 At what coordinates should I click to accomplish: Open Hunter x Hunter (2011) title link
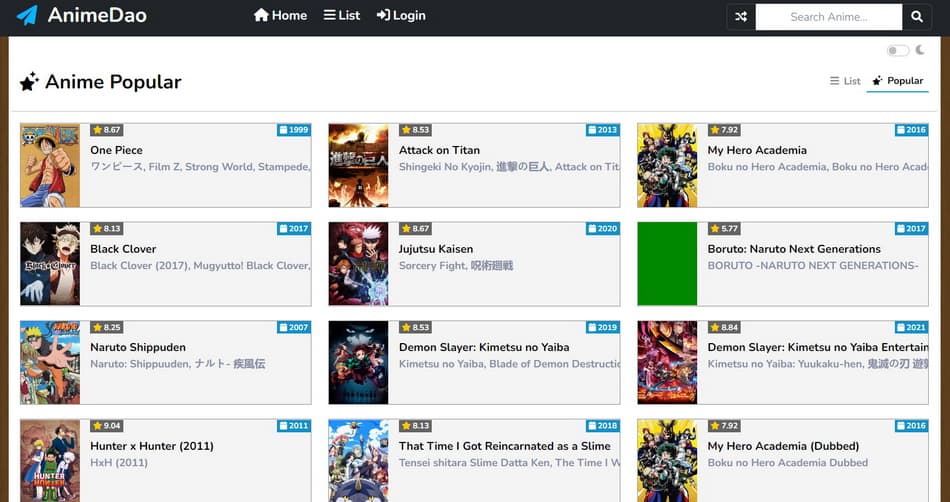152,446
